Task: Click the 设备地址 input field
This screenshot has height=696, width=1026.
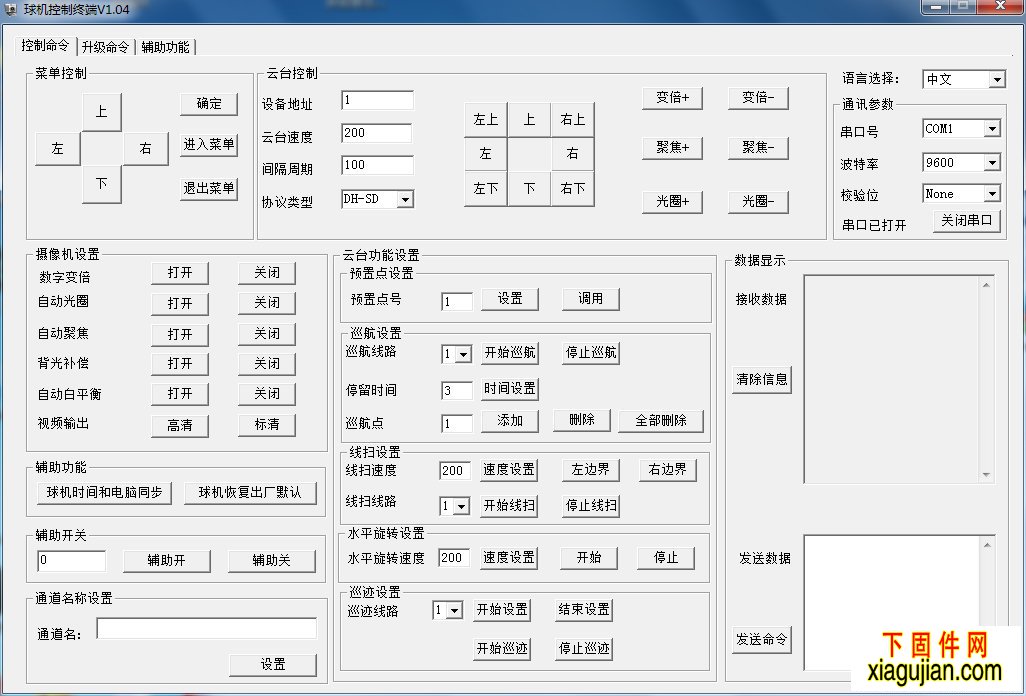Action: (378, 100)
